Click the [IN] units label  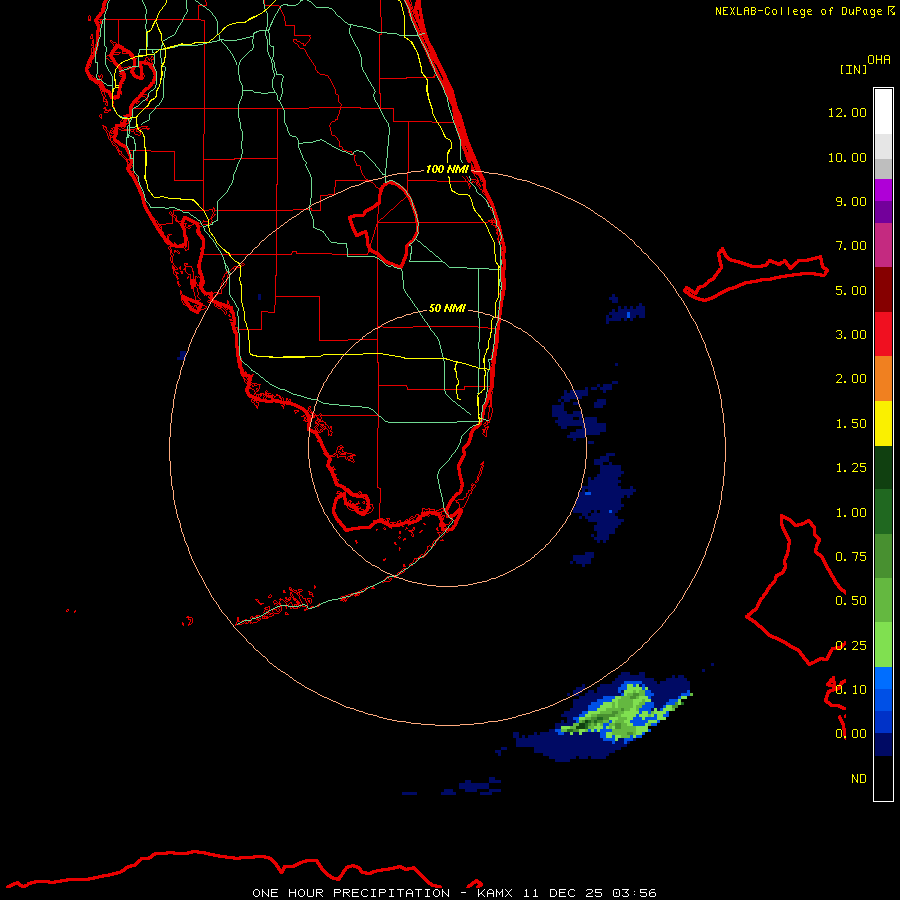tap(853, 69)
